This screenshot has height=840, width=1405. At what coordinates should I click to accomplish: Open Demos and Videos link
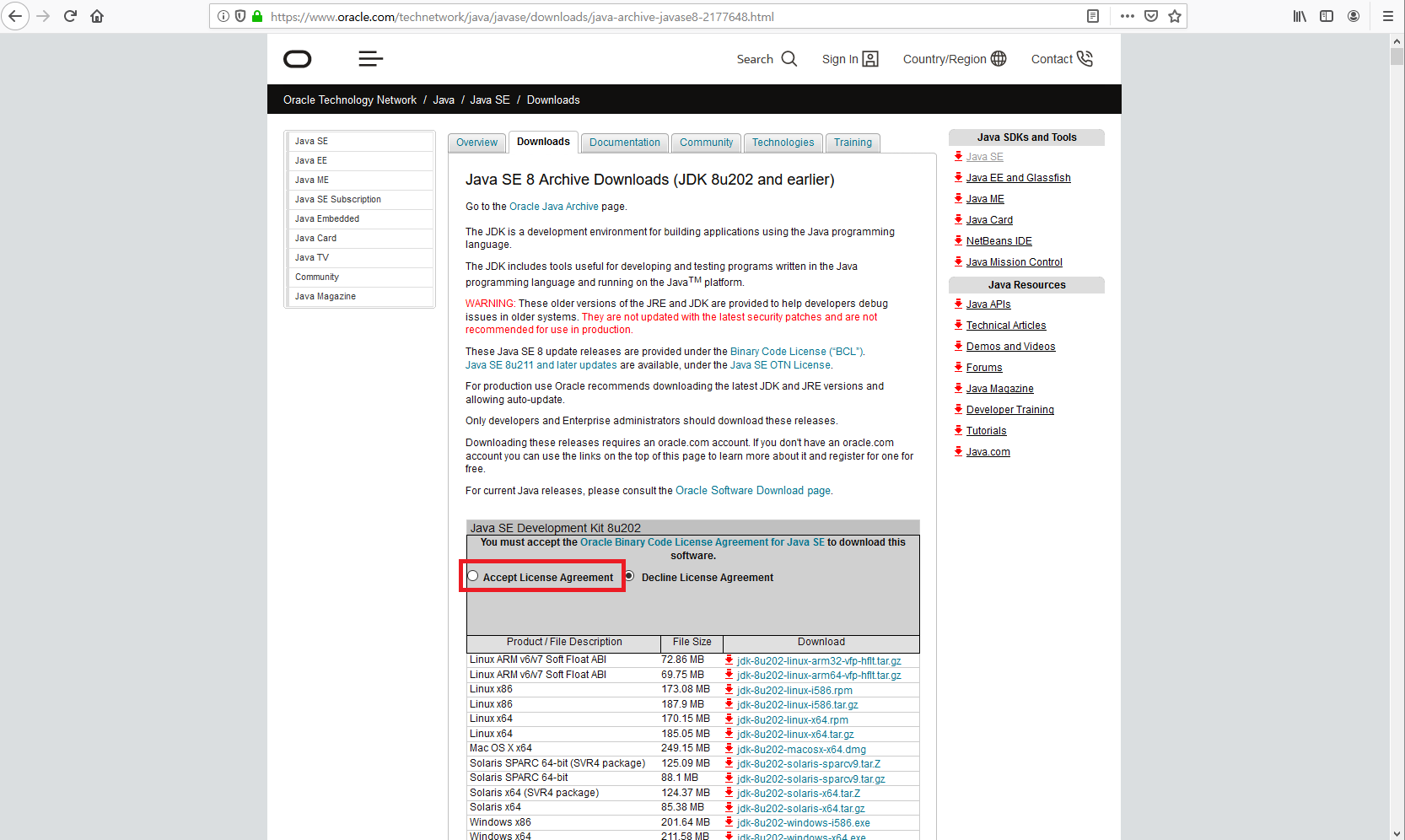(x=1011, y=347)
